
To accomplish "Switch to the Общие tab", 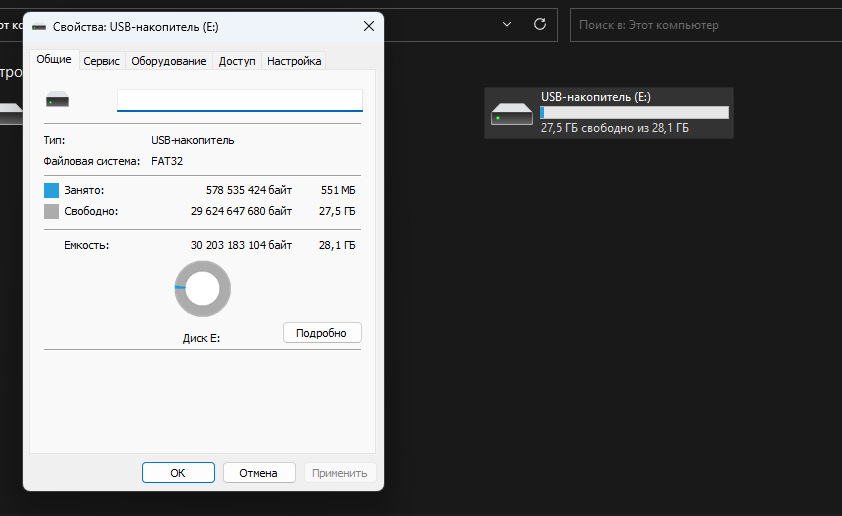I will coord(54,60).
